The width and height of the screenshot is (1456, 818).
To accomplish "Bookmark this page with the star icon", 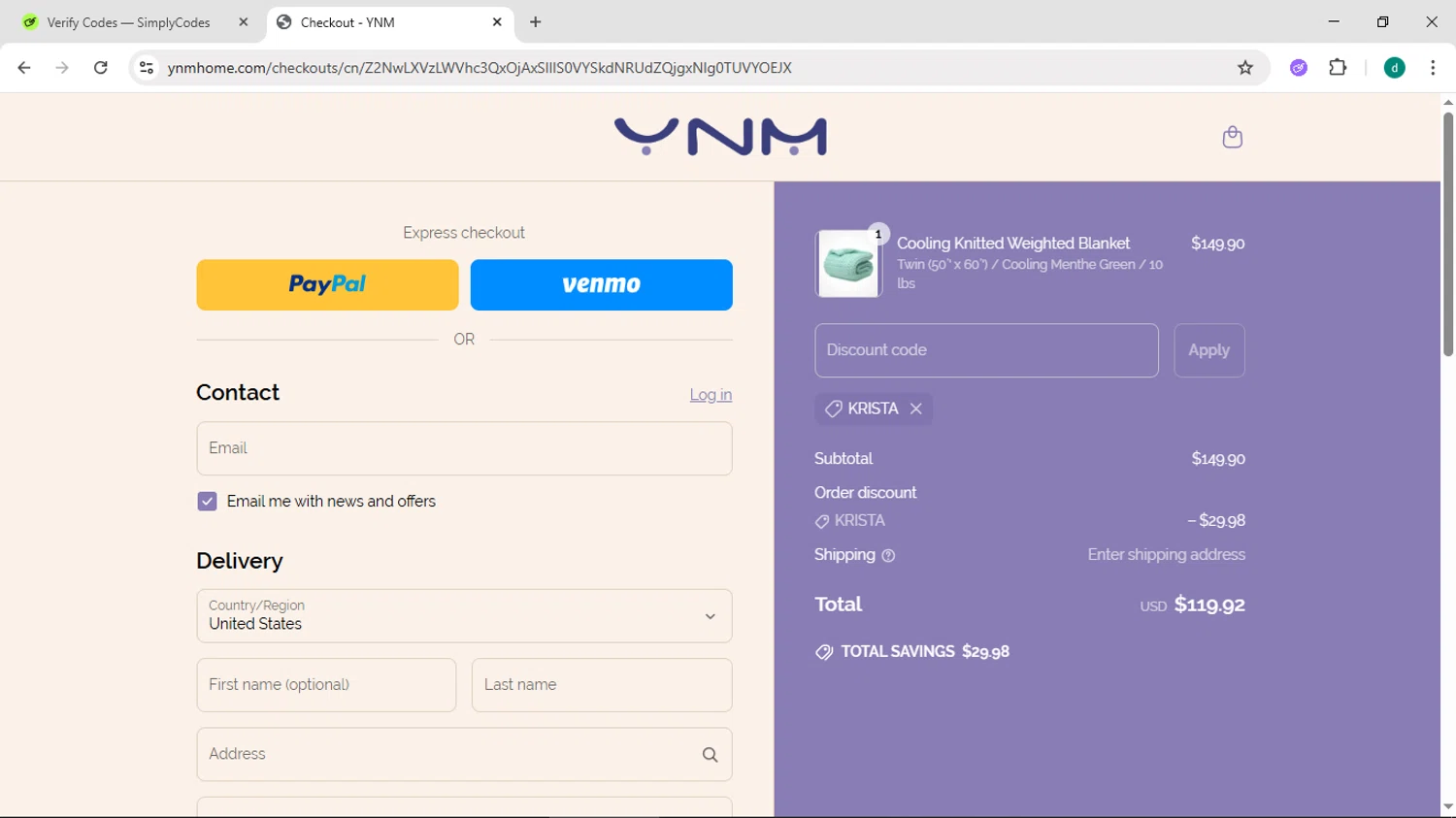I will pyautogui.click(x=1245, y=68).
